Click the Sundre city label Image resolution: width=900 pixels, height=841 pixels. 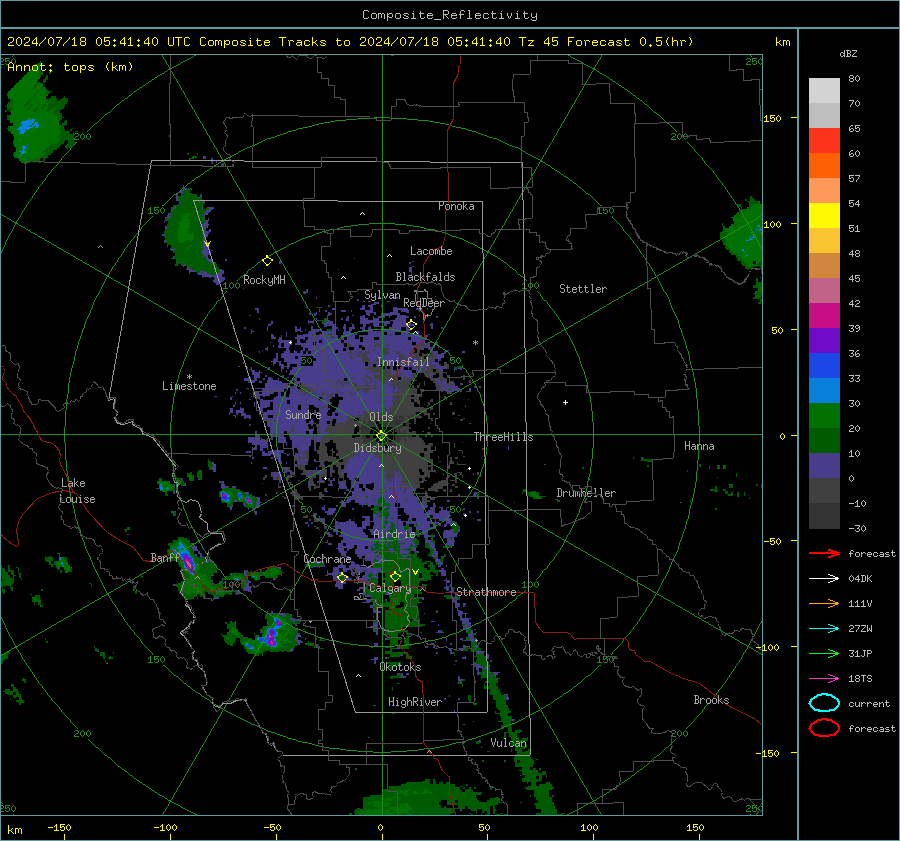tap(303, 415)
